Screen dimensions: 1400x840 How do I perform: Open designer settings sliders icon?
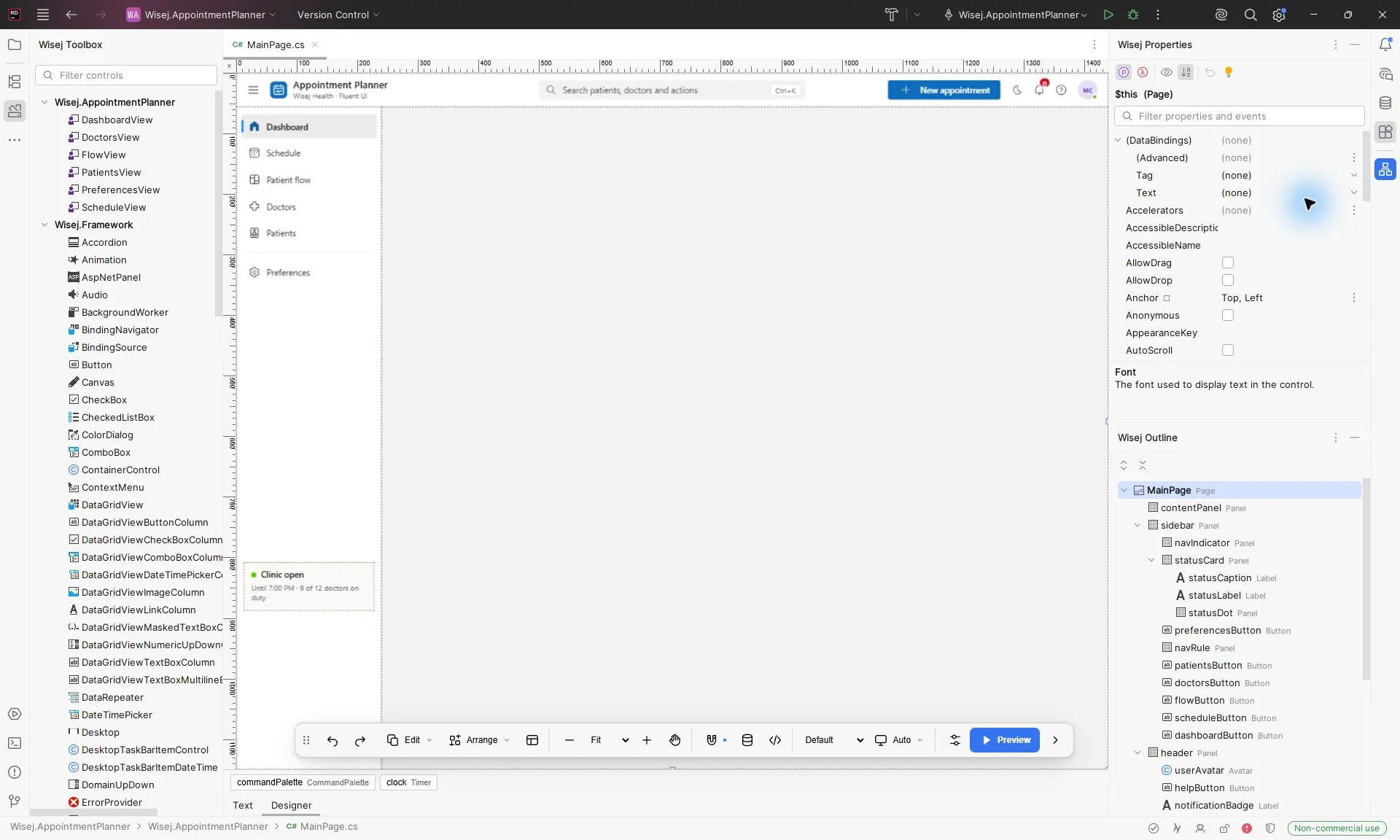(x=955, y=740)
